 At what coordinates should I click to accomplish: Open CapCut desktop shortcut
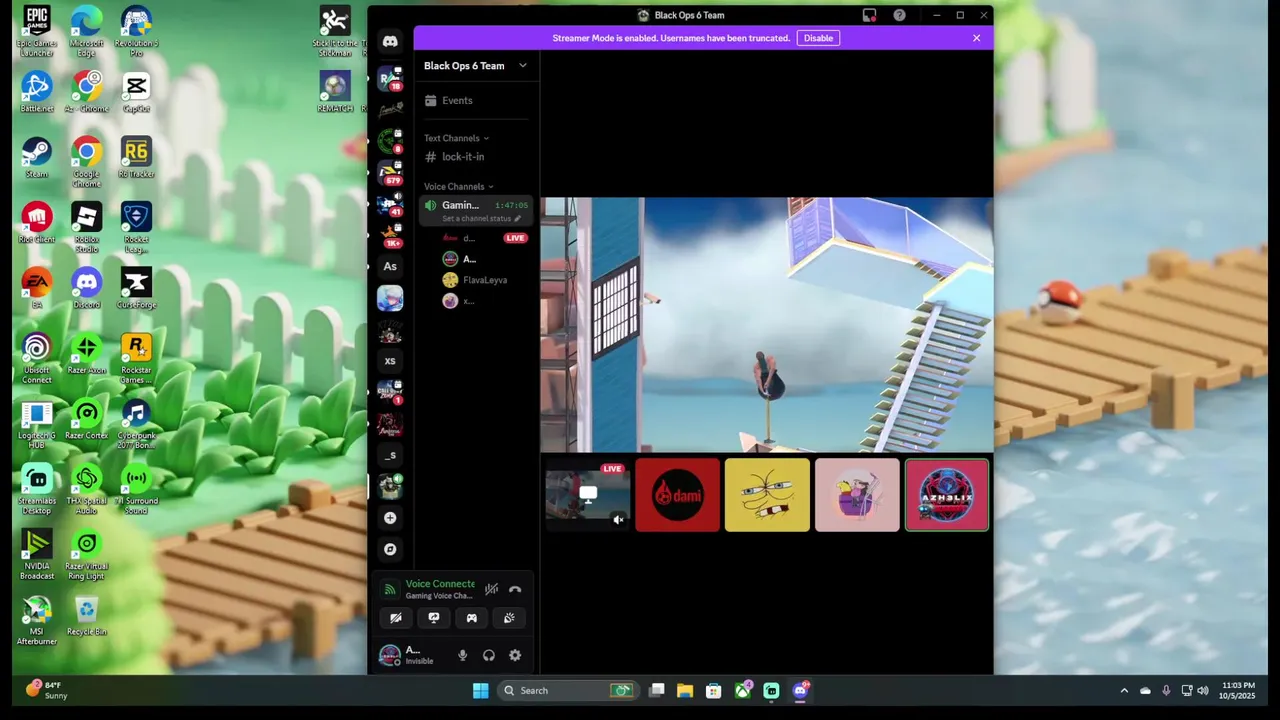[x=136, y=92]
